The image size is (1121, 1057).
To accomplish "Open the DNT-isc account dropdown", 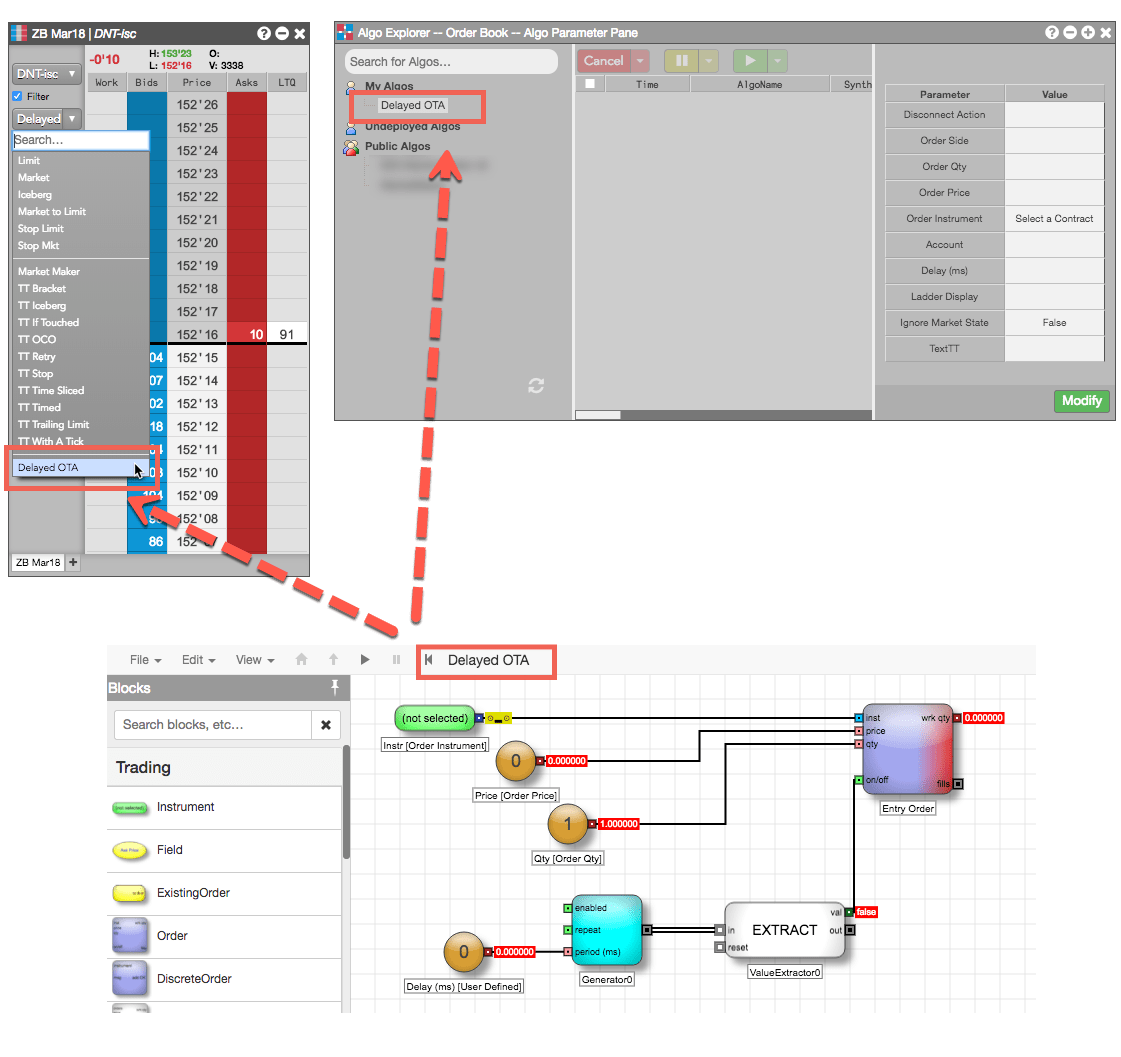I will [x=46, y=74].
